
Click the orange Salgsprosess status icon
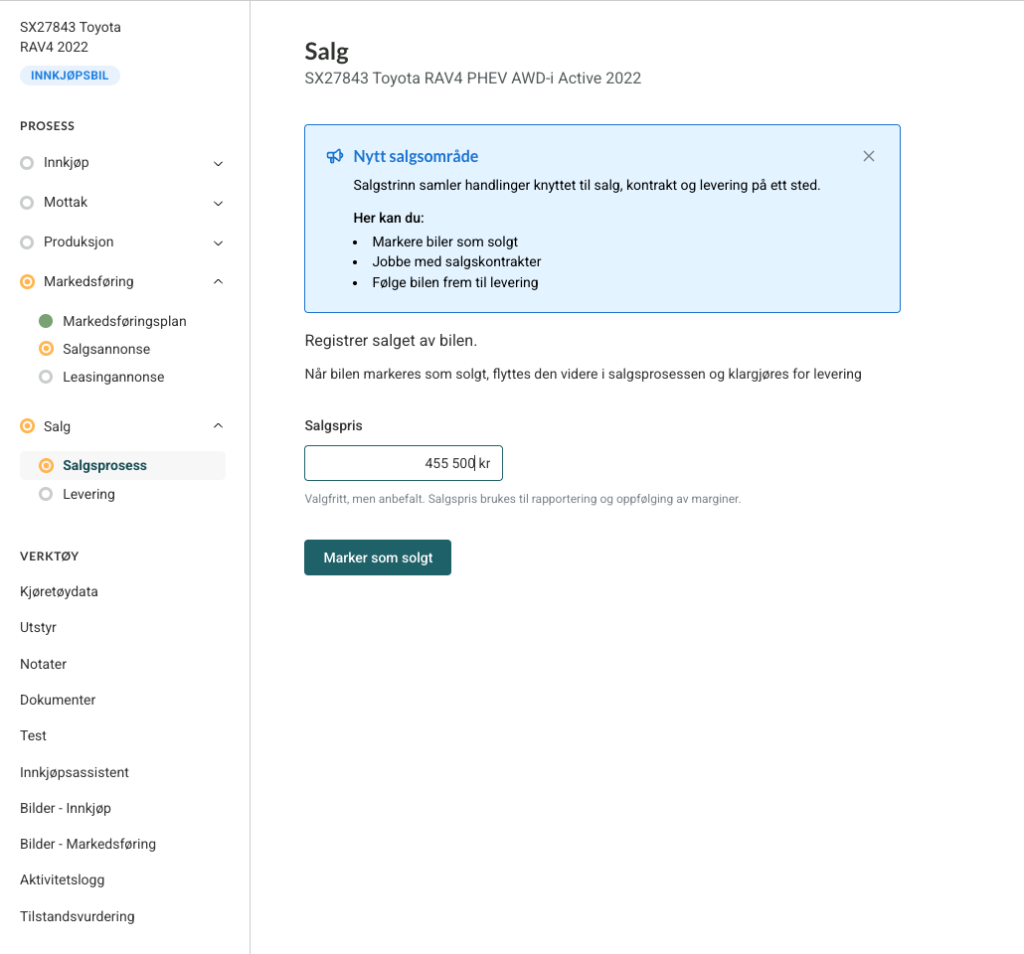pos(45,466)
